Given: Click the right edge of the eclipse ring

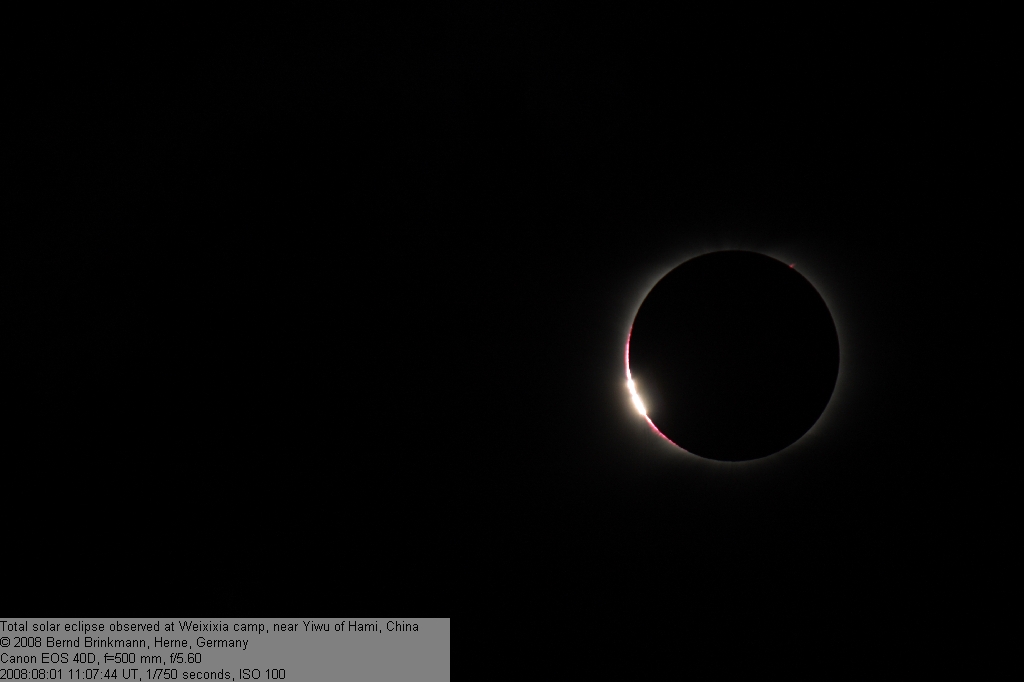Looking at the screenshot, I should click(x=840, y=355).
